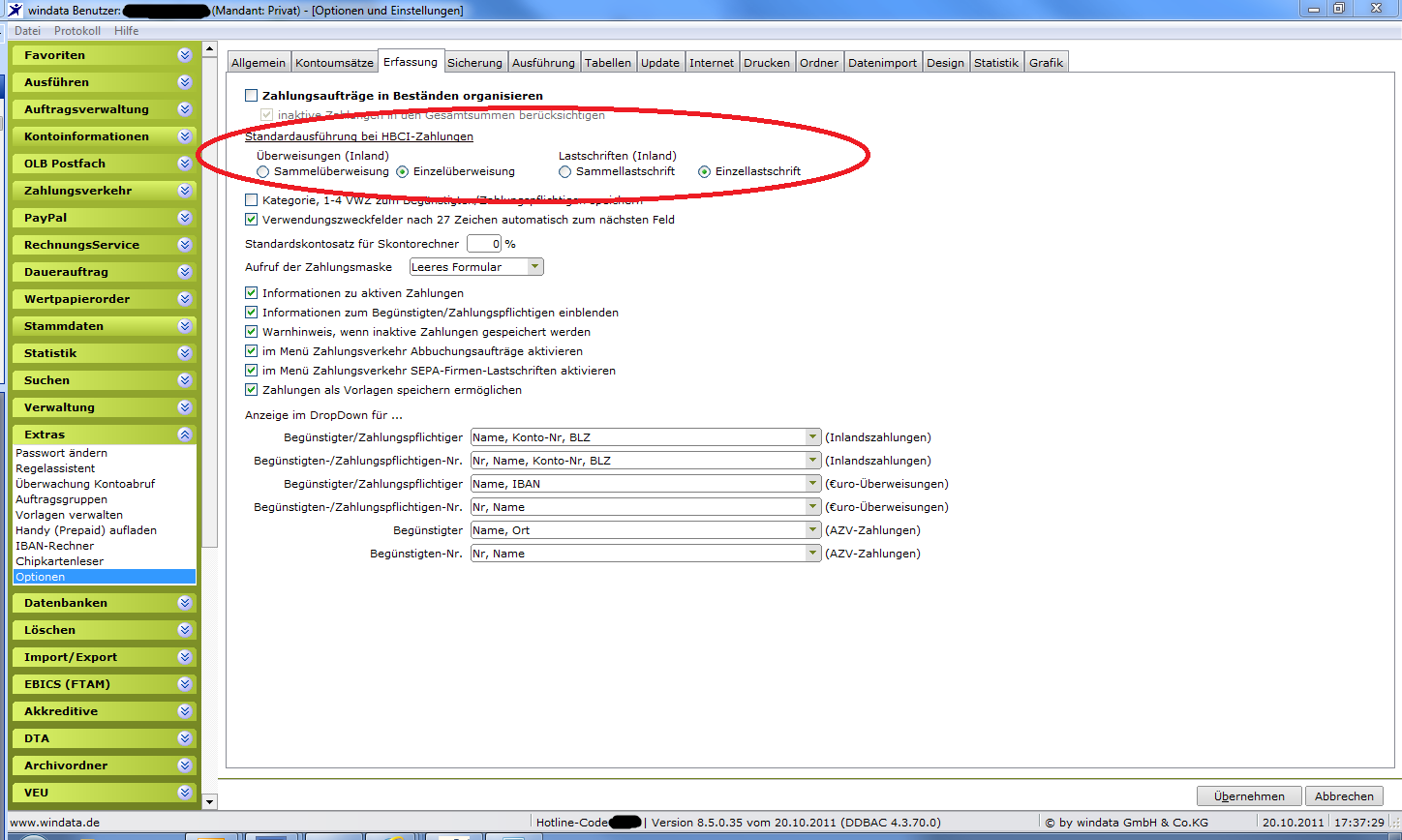
Task: Uncheck Zahlungen als Vorlagen speichern ermöglichen
Action: coord(252,390)
